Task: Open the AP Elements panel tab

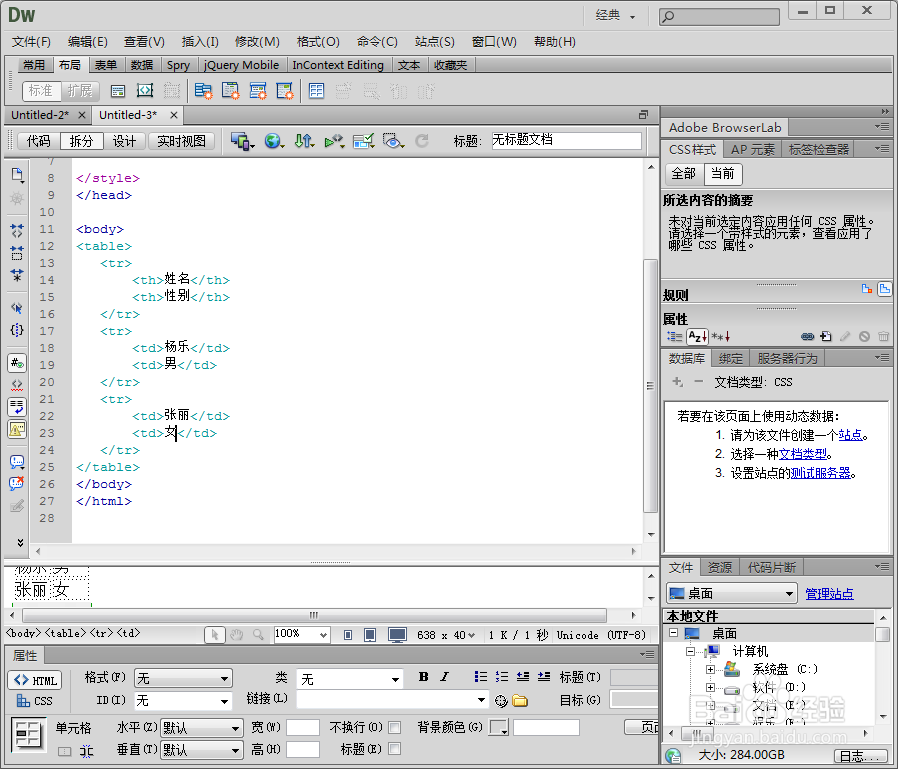Action: click(753, 149)
